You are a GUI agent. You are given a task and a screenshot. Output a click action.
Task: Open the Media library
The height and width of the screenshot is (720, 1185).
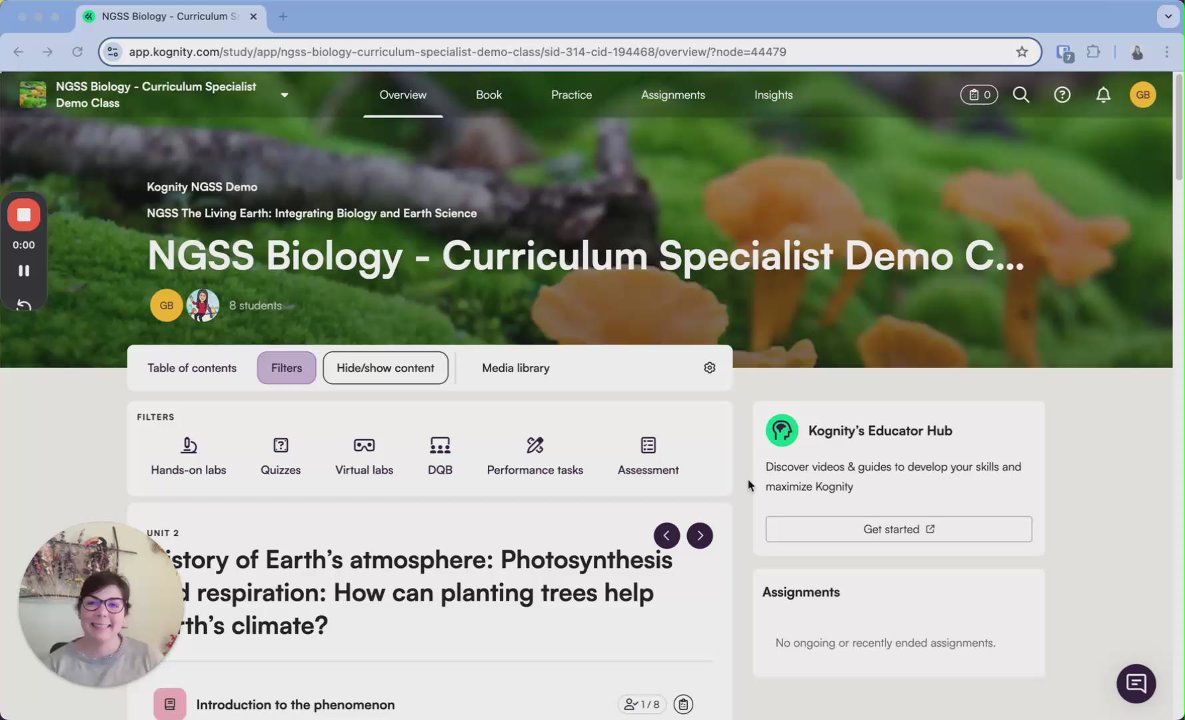tap(515, 368)
